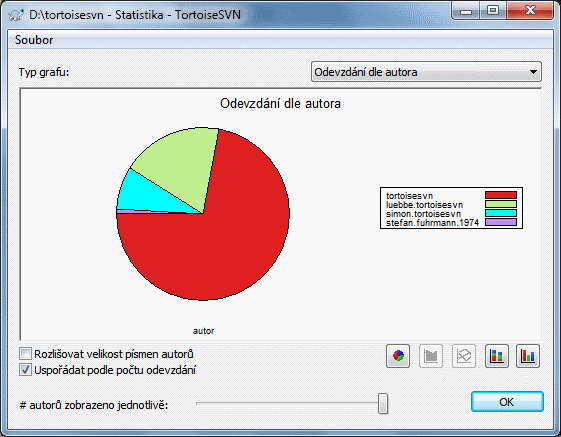Click the TortoiseSVN turtle title icon
The image size is (561, 437).
(16, 15)
